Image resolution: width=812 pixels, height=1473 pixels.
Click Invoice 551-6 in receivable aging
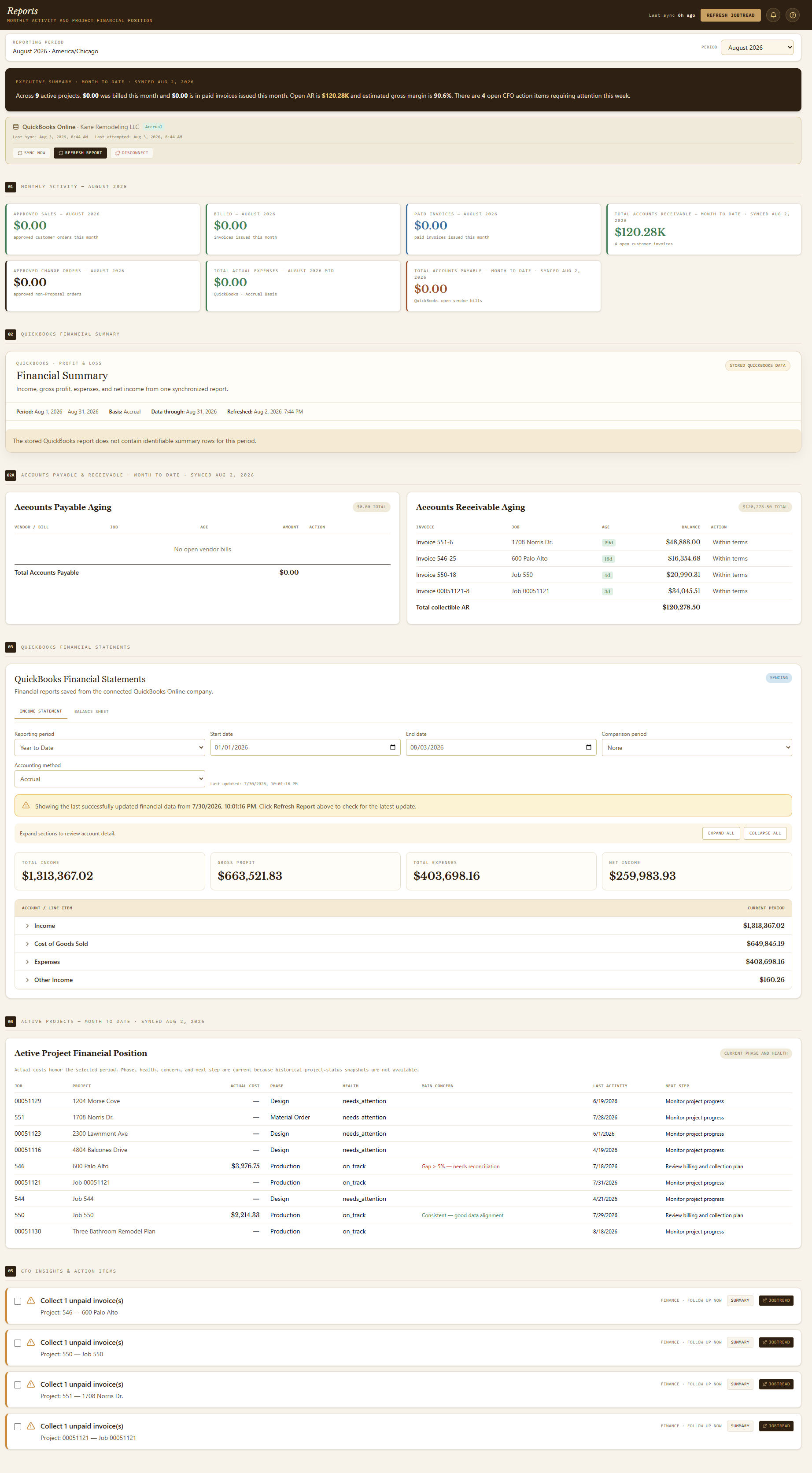(x=434, y=542)
